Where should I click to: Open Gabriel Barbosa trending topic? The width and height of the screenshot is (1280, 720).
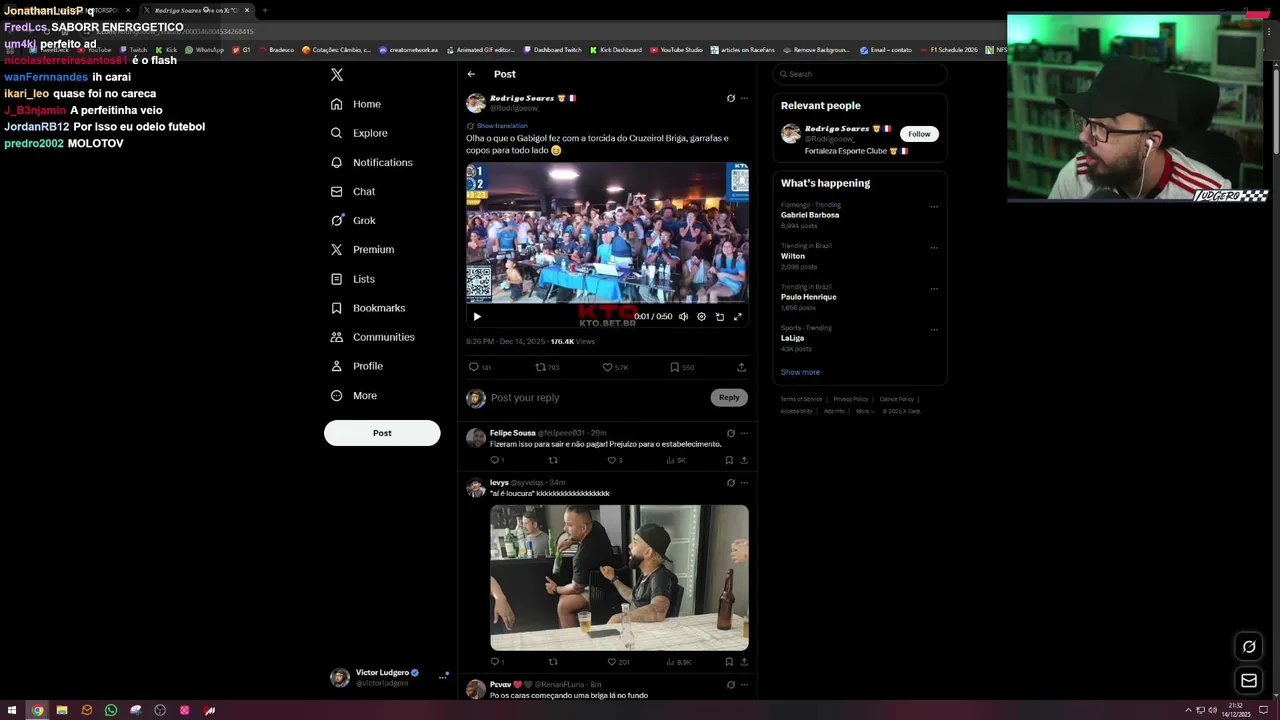810,215
